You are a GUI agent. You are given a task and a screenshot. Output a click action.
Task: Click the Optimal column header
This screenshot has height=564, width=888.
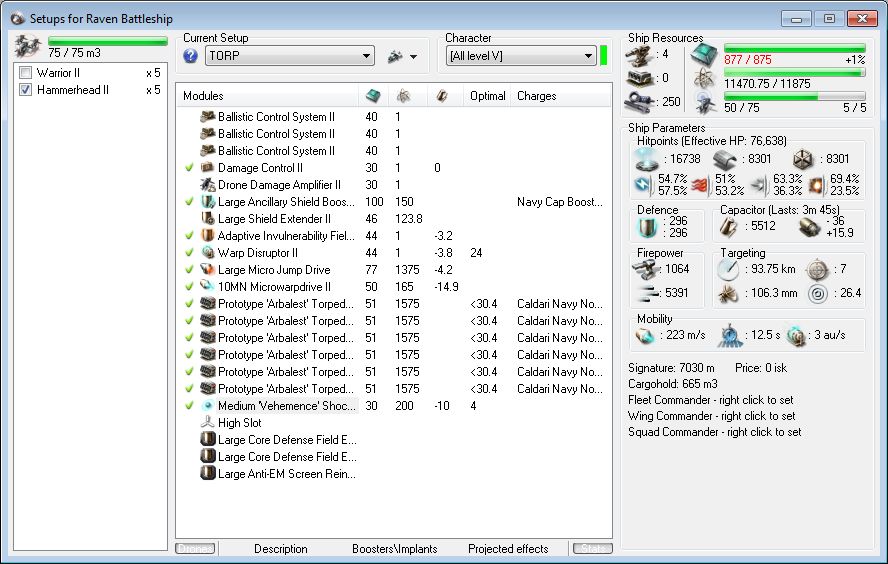[488, 96]
